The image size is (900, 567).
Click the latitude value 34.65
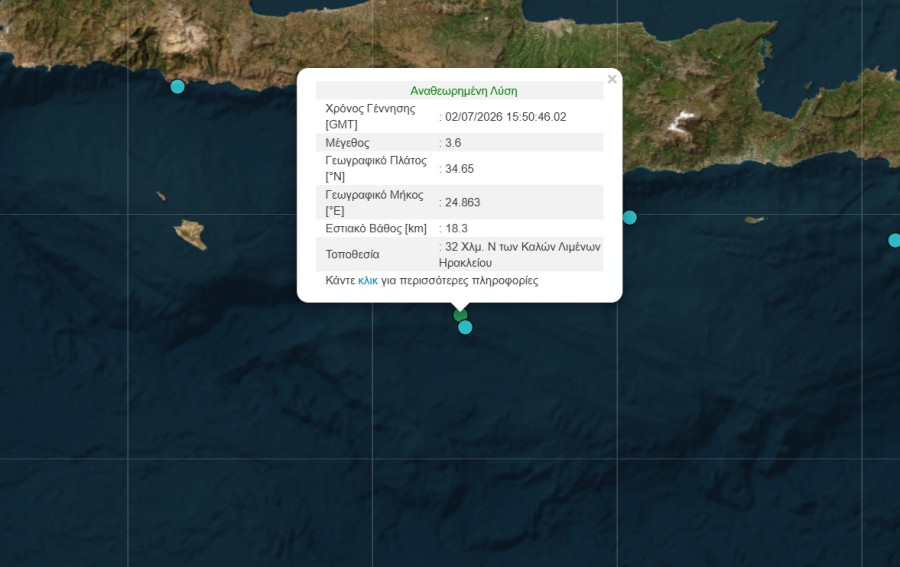pos(459,169)
